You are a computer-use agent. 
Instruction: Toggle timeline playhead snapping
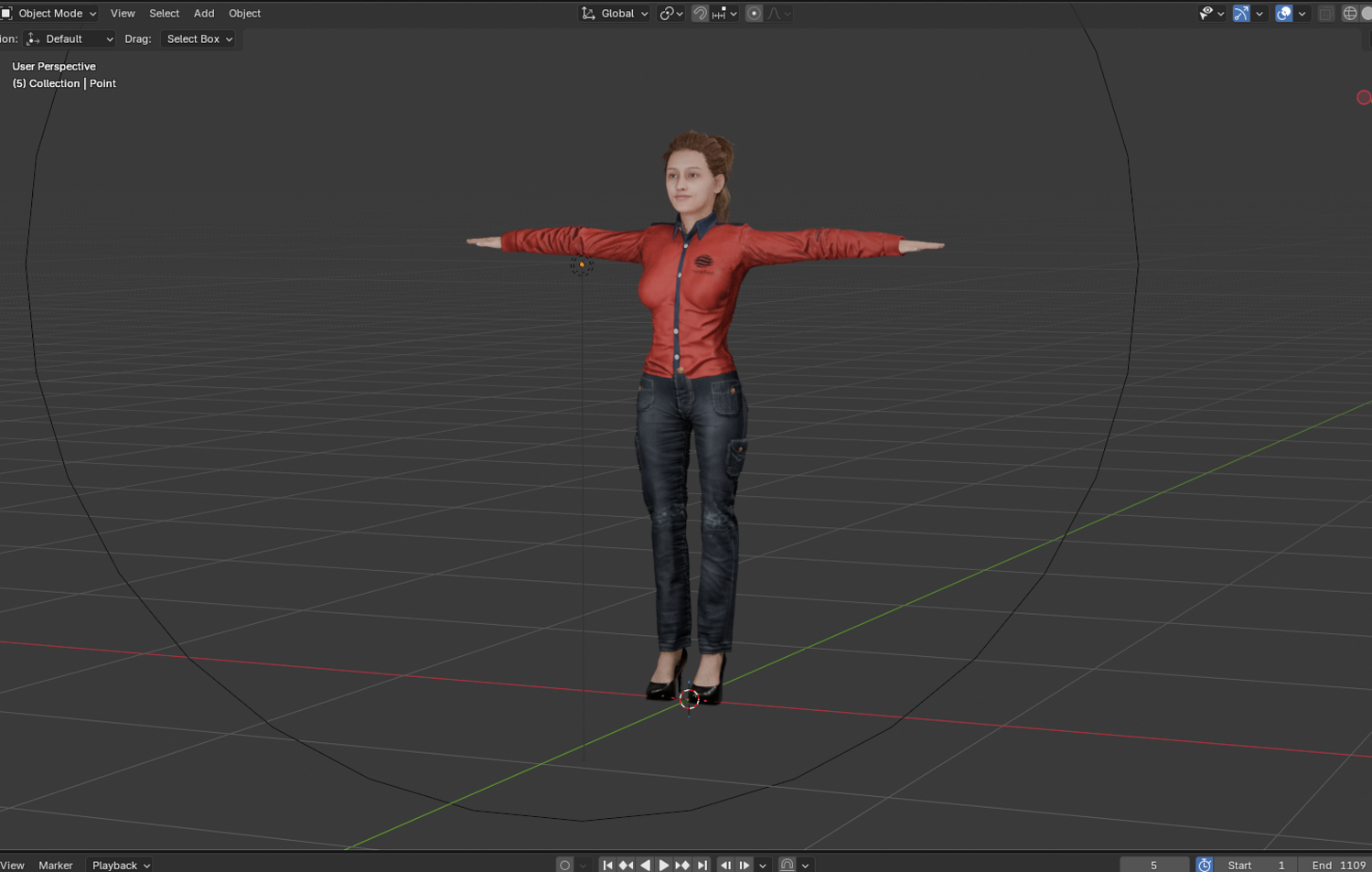pos(788,865)
